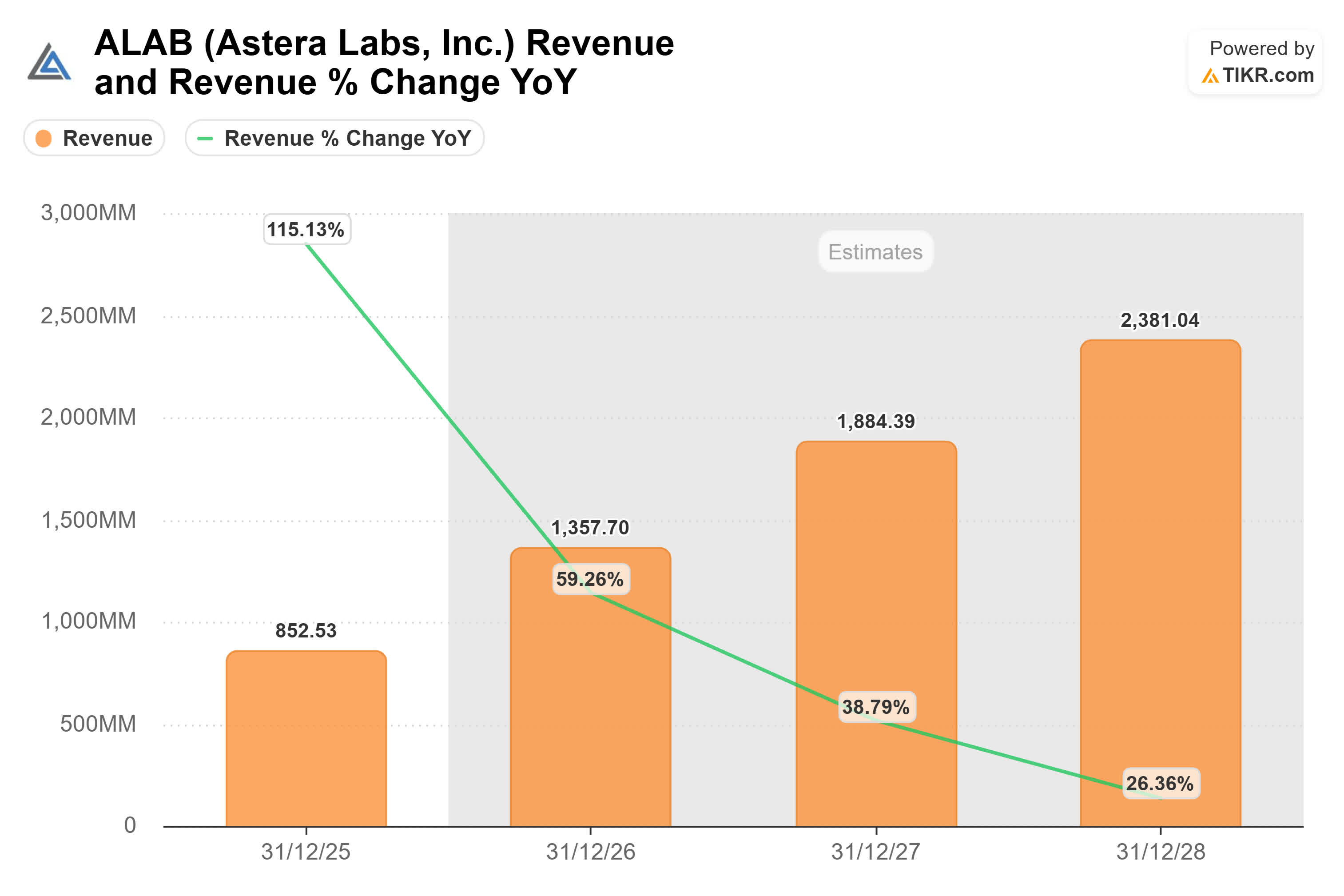This screenshot has width=1344, height=896.
Task: Select the 31/12/27 revenue bar
Action: click(x=875, y=633)
